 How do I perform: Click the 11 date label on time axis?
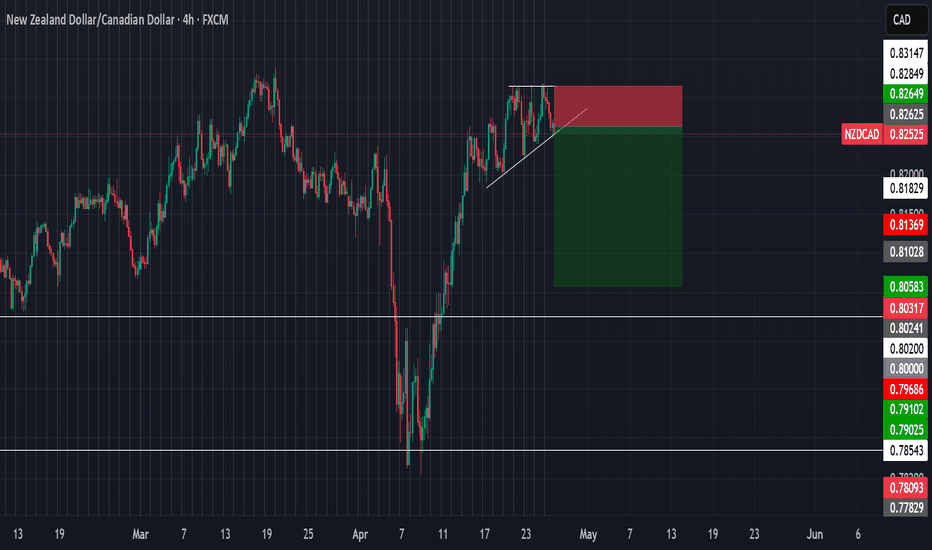(443, 534)
